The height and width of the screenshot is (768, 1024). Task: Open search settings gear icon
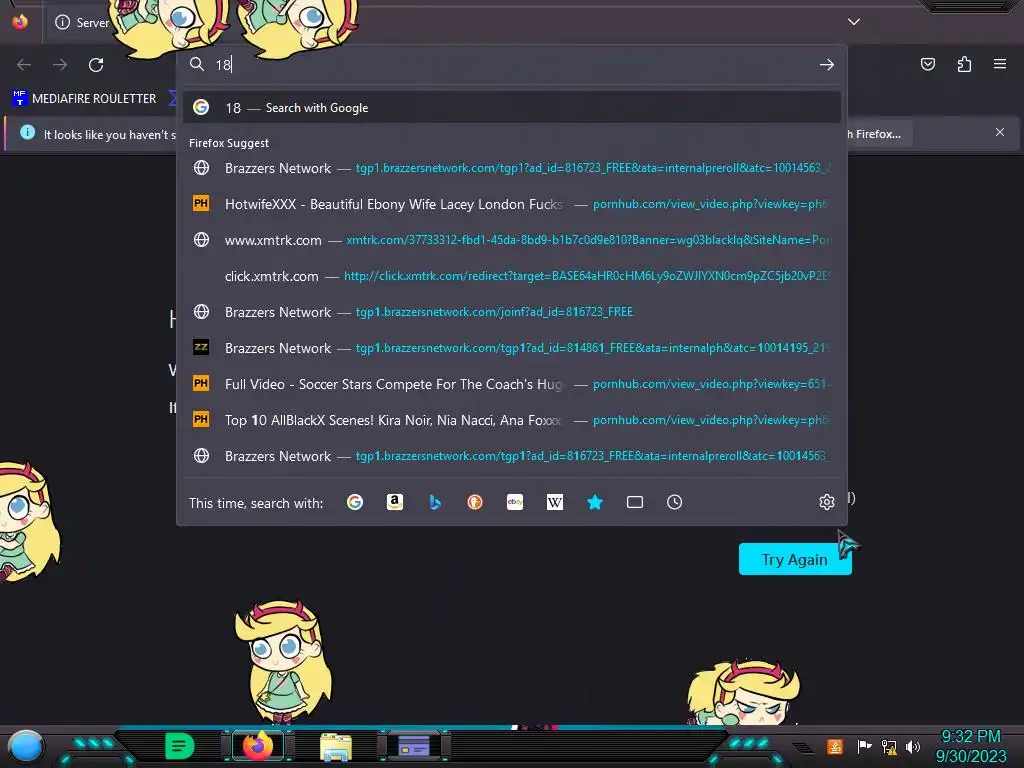[x=827, y=502]
